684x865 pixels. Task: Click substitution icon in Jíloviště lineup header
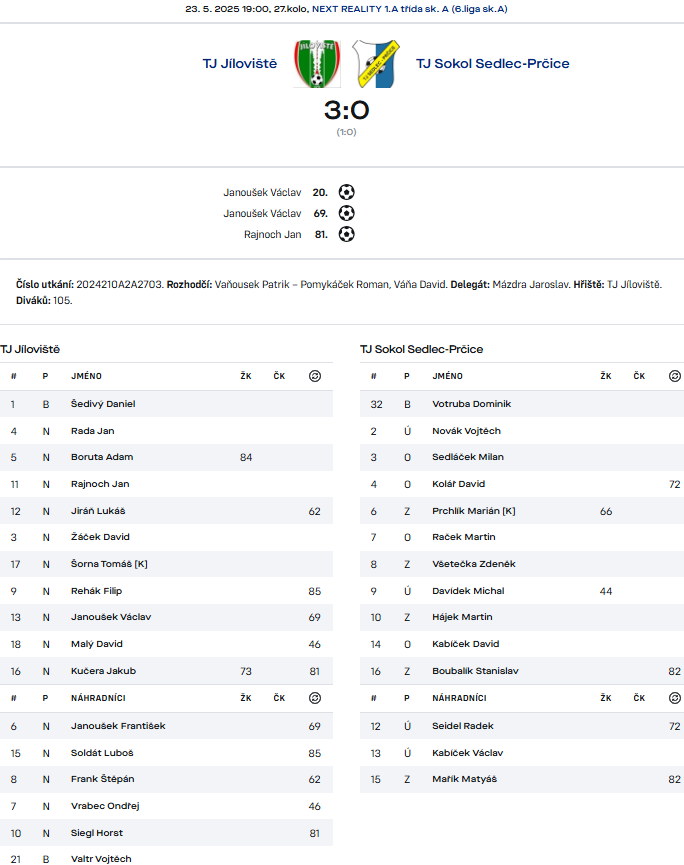(315, 376)
